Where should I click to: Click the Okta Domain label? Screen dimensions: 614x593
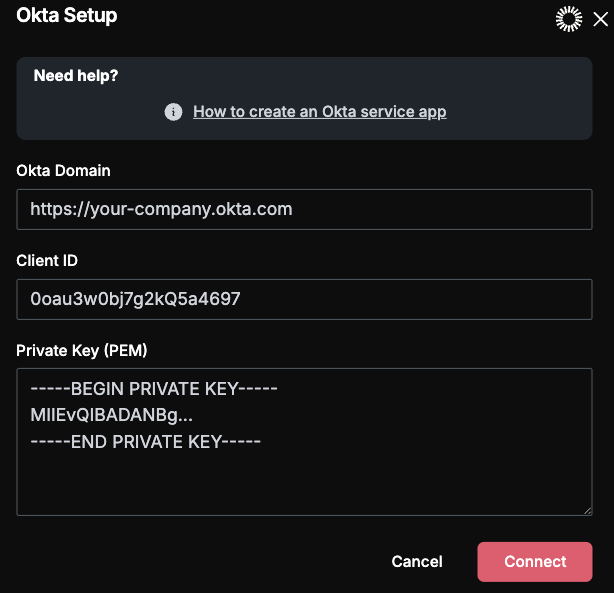click(x=63, y=171)
